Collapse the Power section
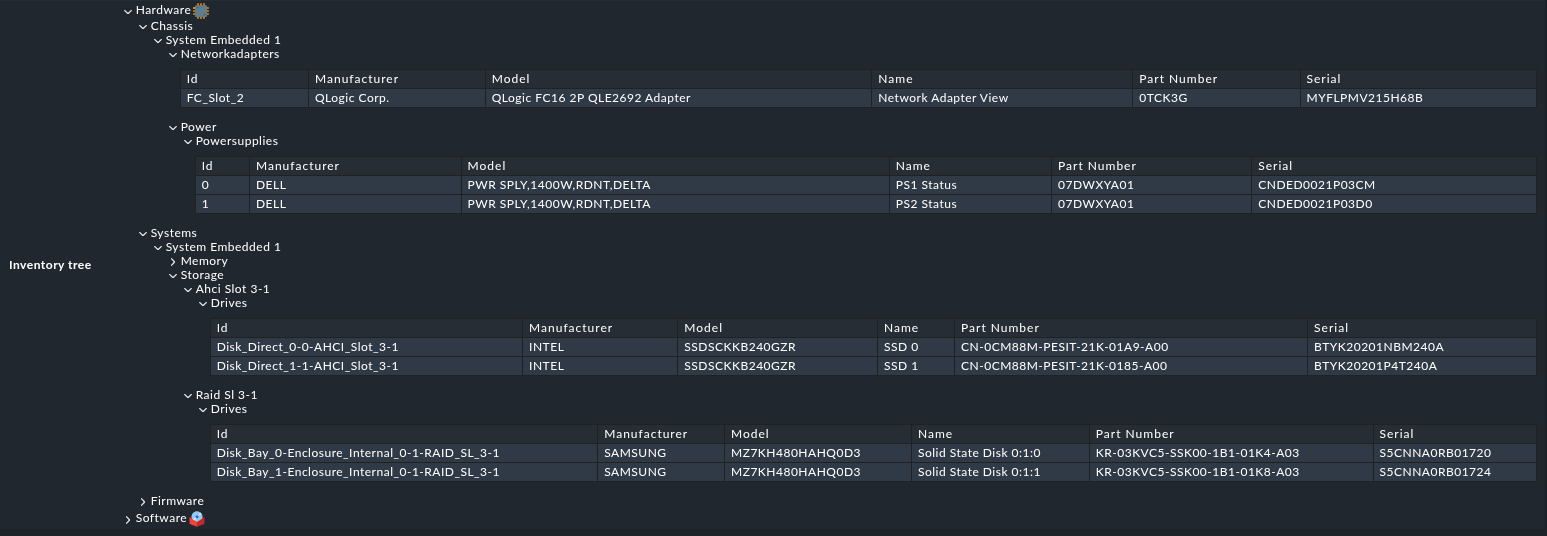The image size is (1547, 536). coord(173,128)
